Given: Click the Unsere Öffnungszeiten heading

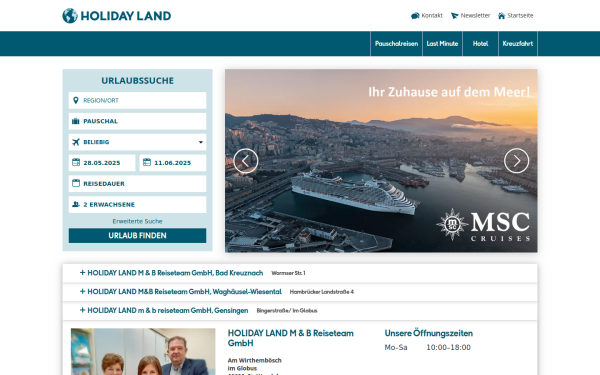Looking at the screenshot, I should point(429,333).
